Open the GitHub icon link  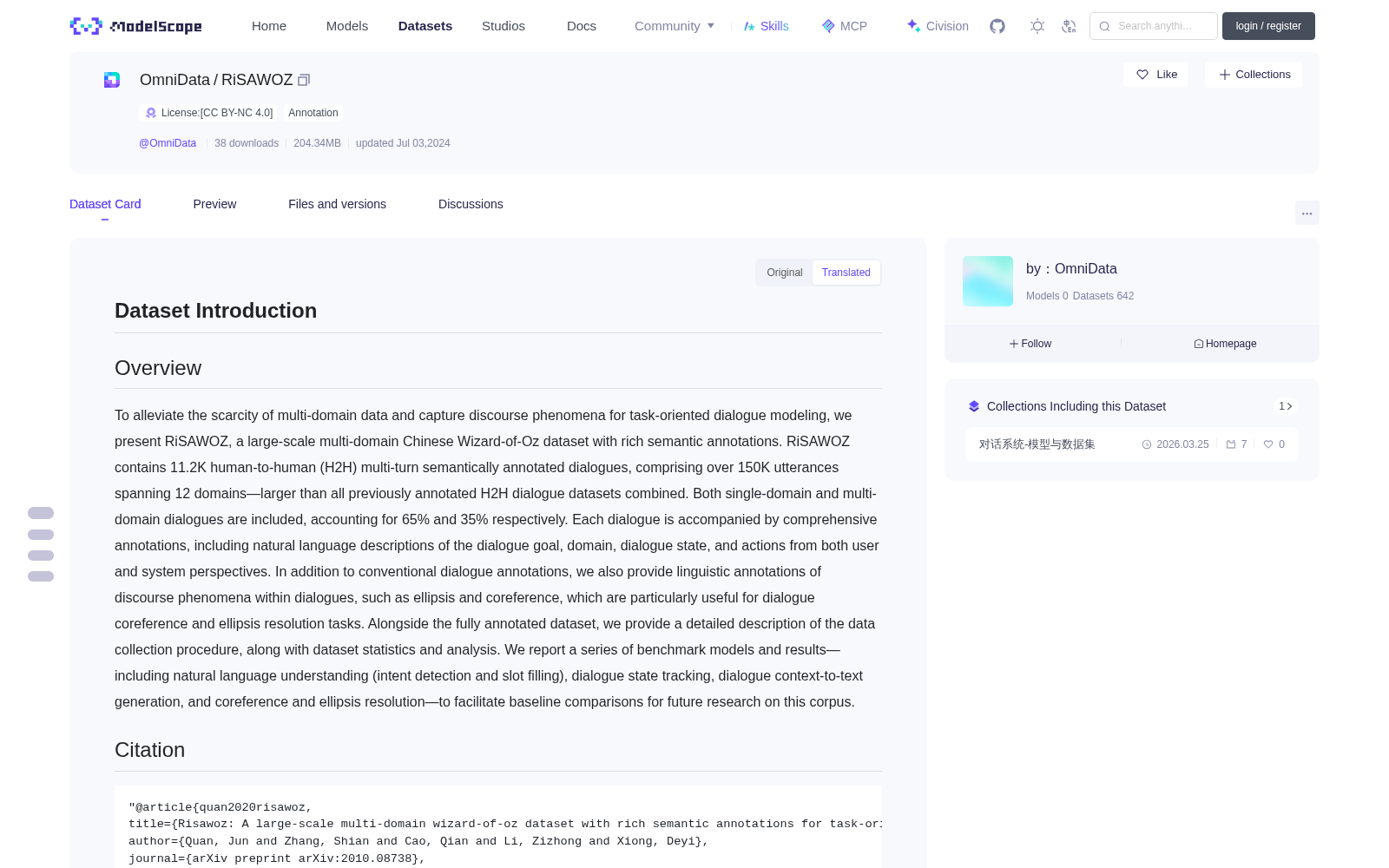(997, 26)
